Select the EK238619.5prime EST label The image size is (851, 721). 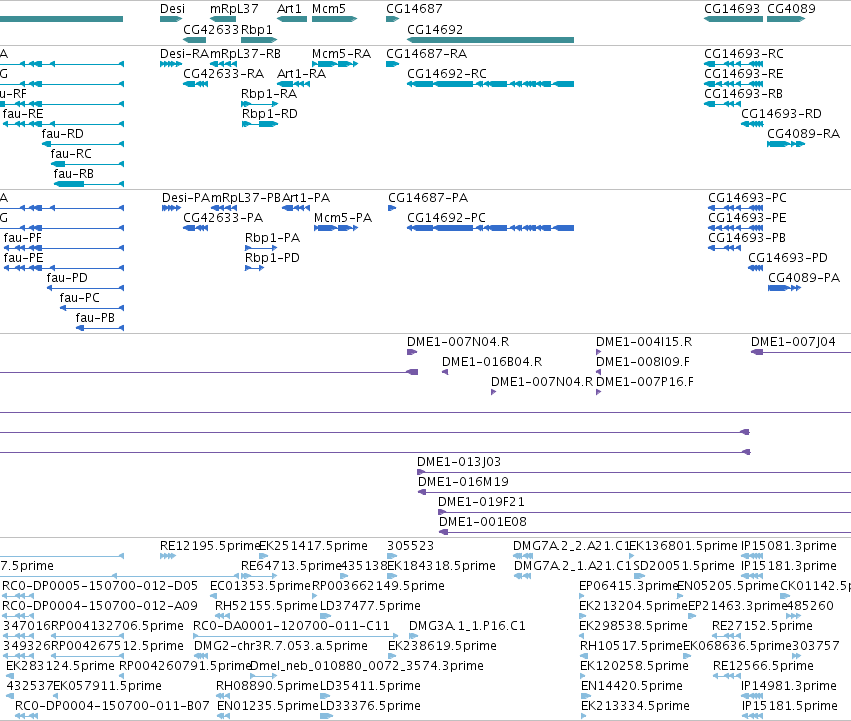click(442, 647)
